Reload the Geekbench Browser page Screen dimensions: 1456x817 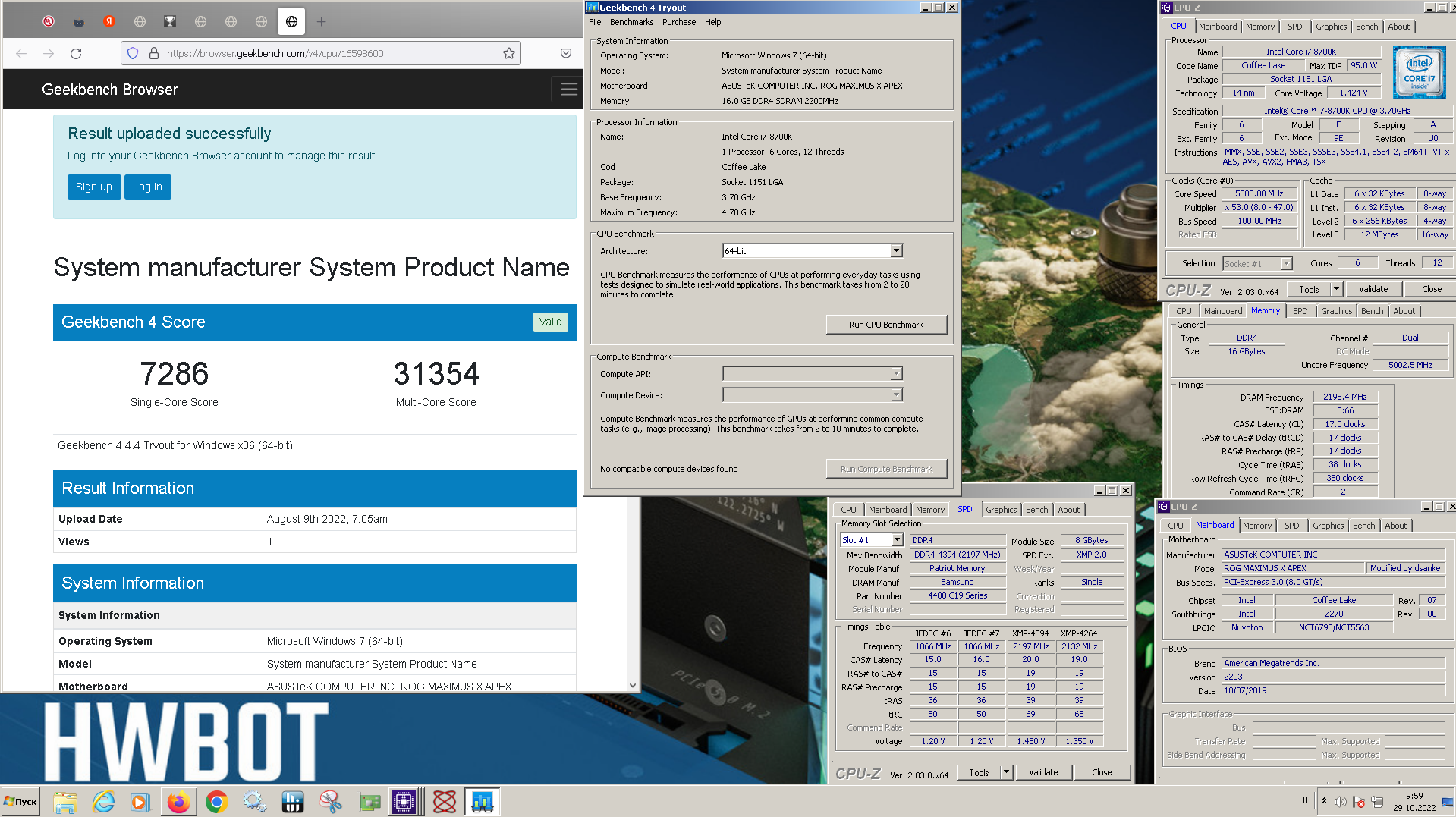[76, 53]
